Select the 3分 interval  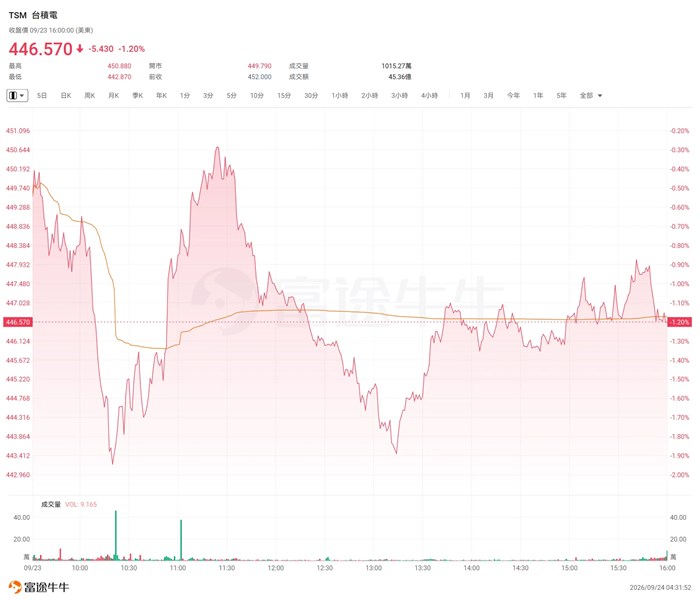208,96
